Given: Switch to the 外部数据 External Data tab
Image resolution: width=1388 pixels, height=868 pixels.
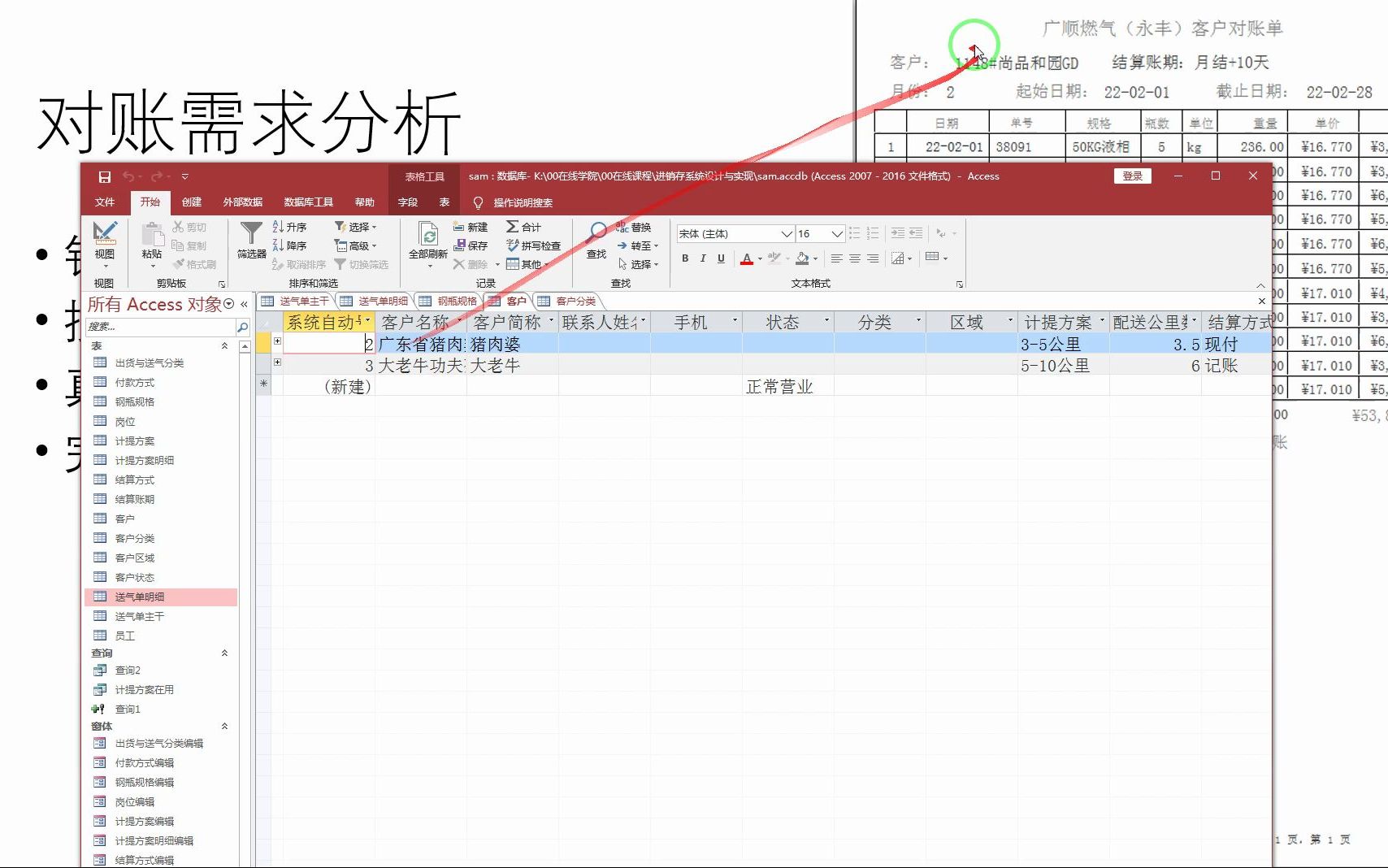Looking at the screenshot, I should [x=243, y=202].
